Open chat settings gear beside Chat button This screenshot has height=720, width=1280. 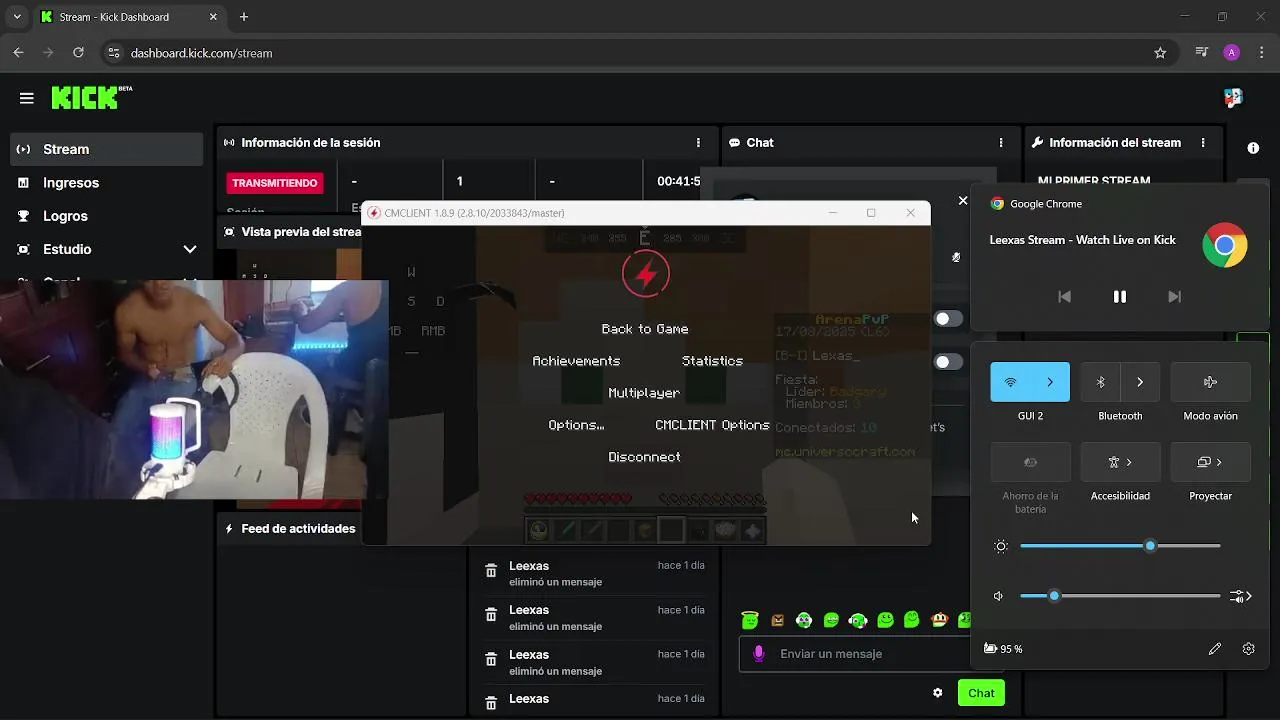tap(937, 693)
